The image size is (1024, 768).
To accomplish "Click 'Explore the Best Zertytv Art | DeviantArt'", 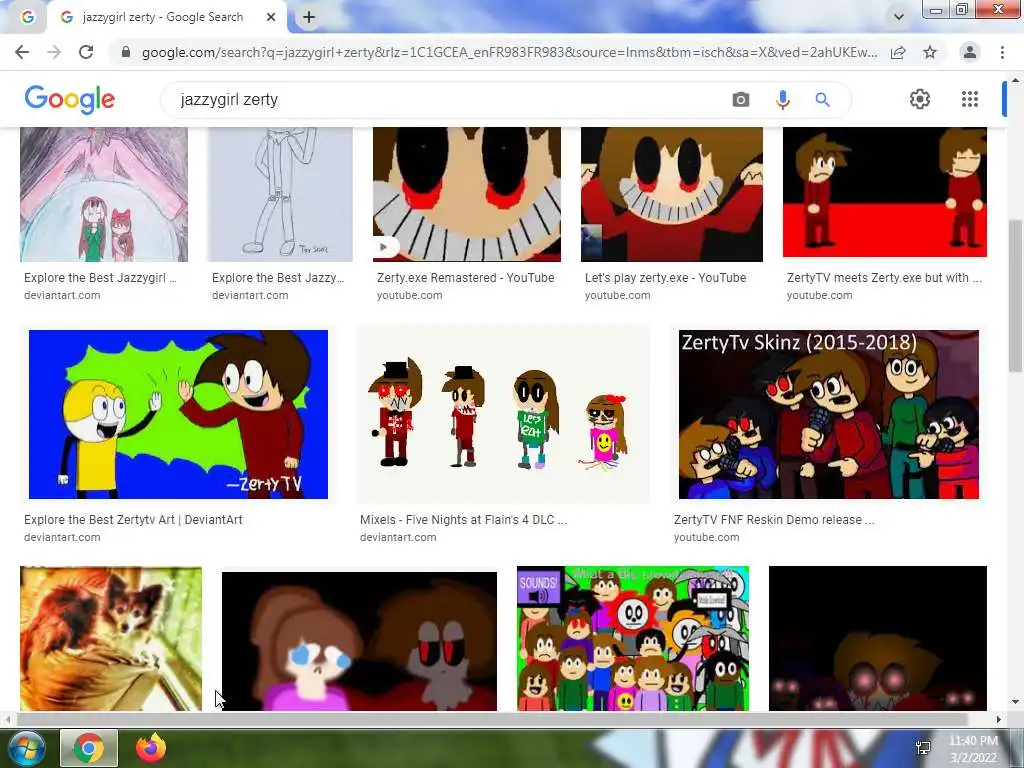I will 133,520.
